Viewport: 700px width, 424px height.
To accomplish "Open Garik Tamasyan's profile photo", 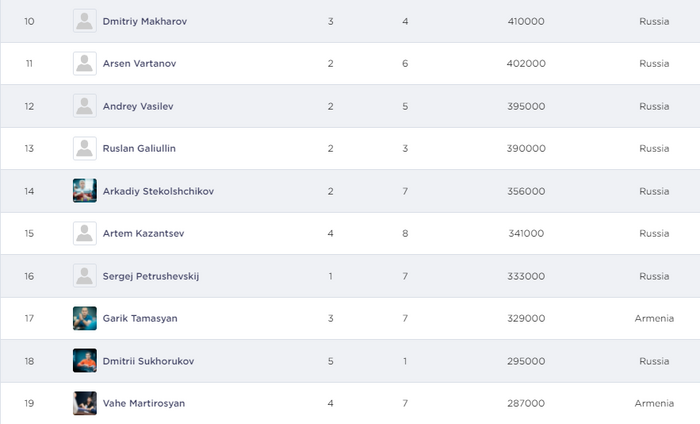I will 85,318.
